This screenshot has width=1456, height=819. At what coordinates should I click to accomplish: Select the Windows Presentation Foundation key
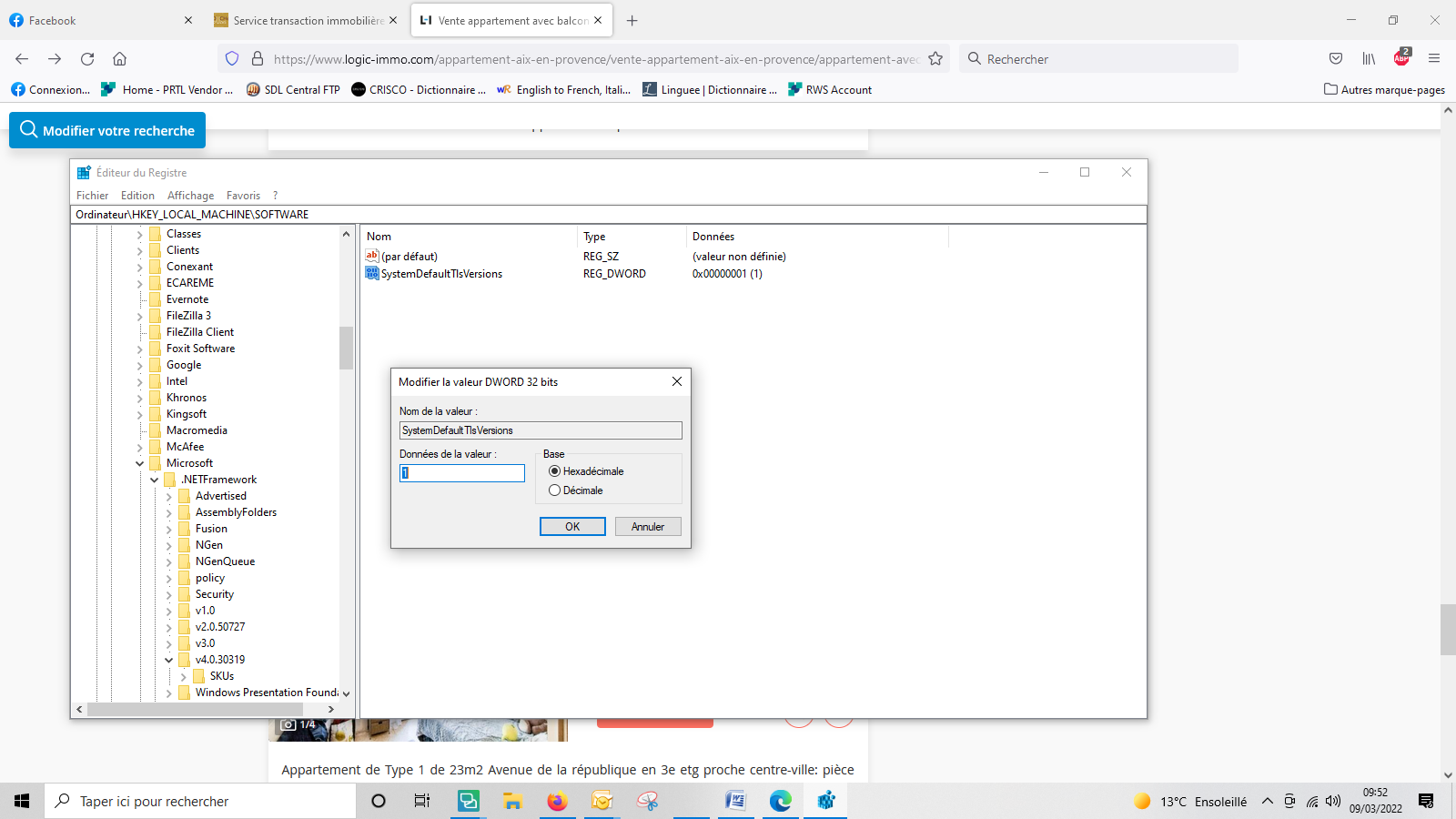267,693
